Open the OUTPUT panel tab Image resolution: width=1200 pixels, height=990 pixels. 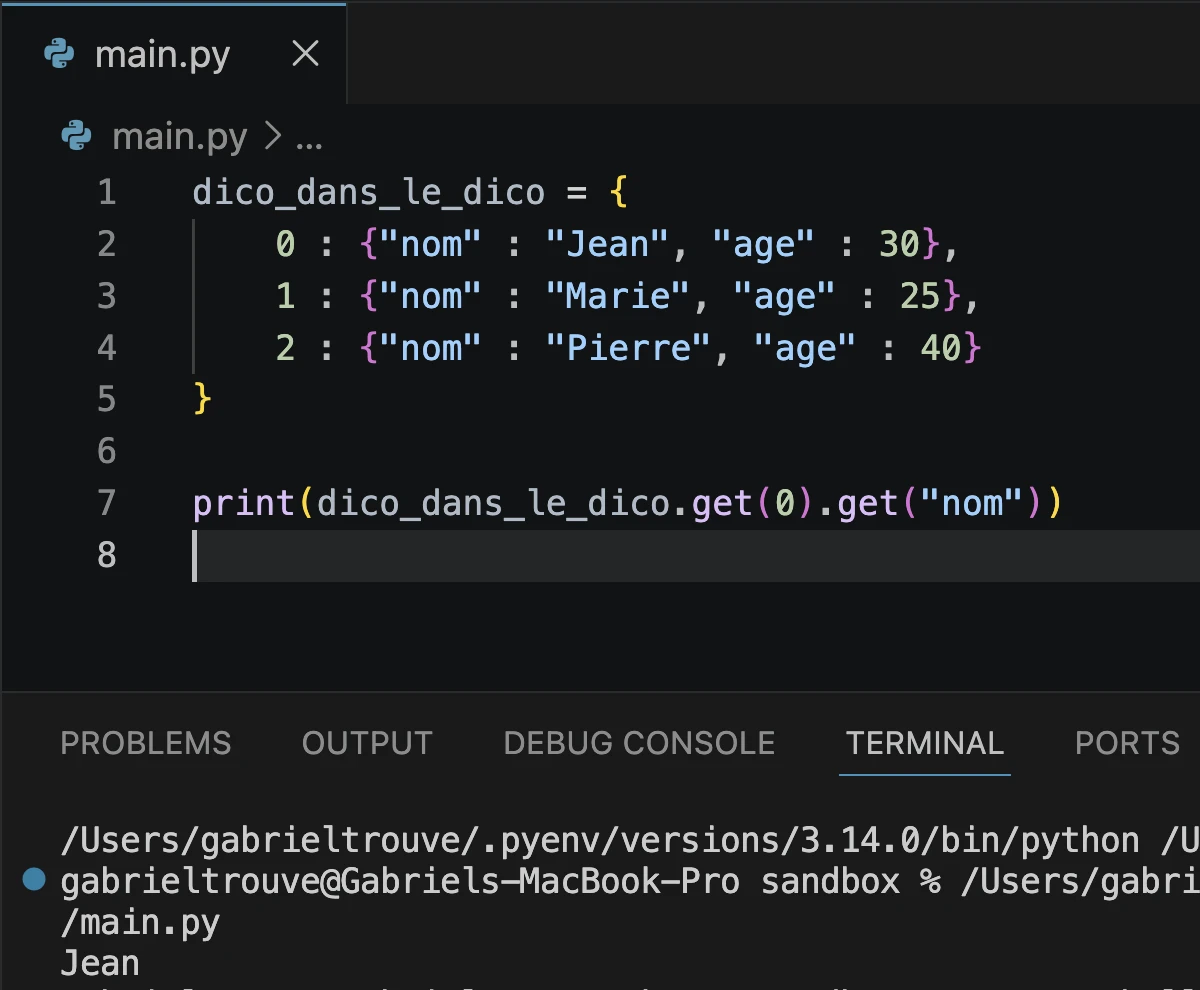367,743
